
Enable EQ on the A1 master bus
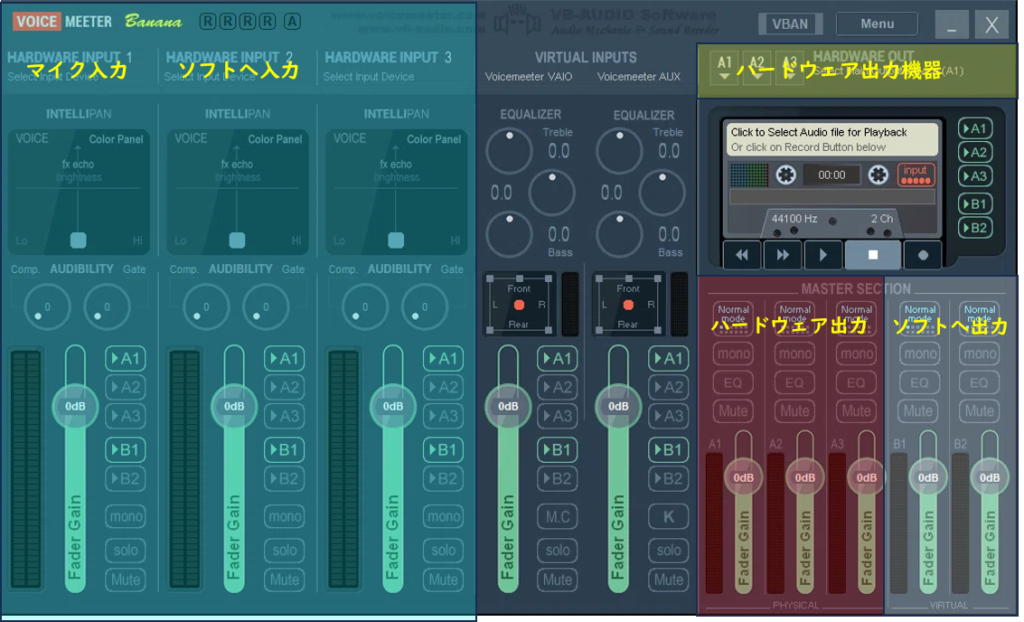(733, 382)
